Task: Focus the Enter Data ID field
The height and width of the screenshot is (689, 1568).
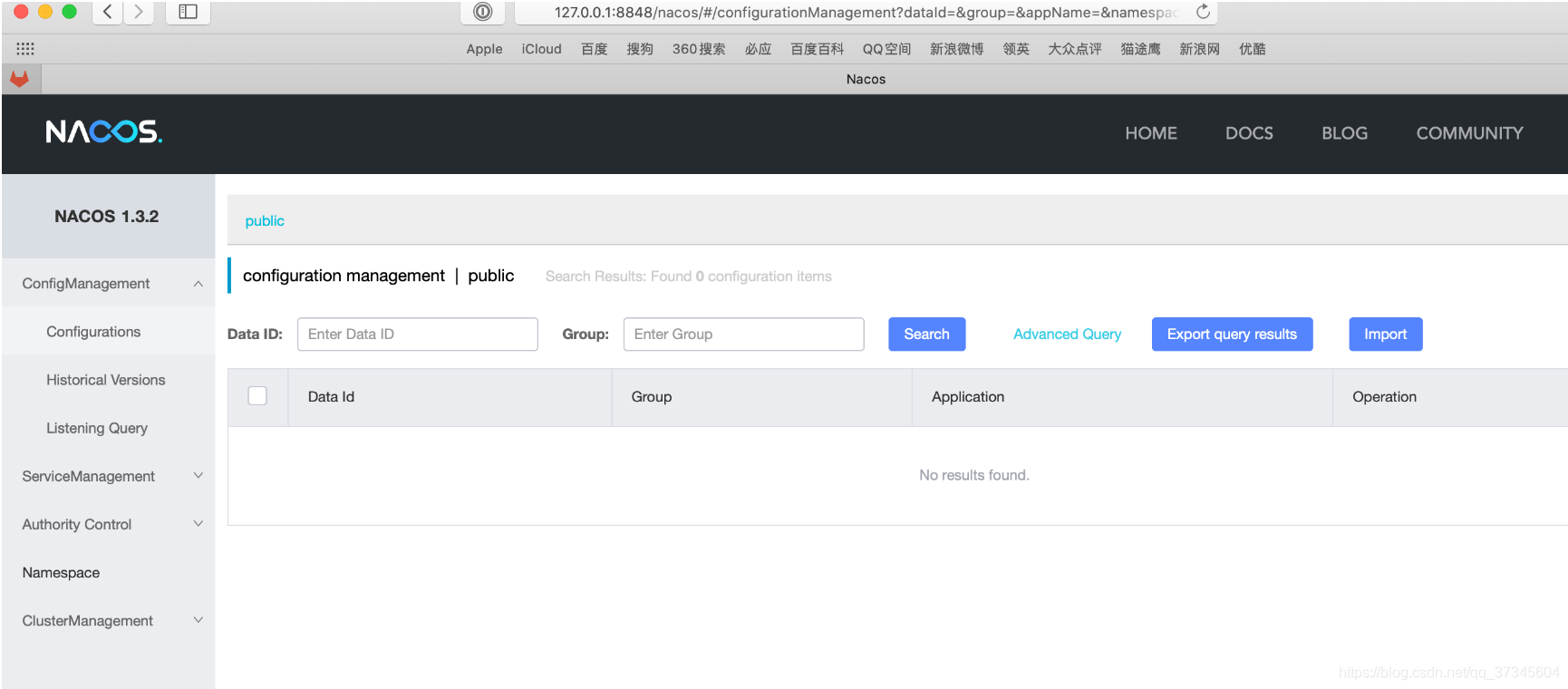Action: pyautogui.click(x=418, y=334)
